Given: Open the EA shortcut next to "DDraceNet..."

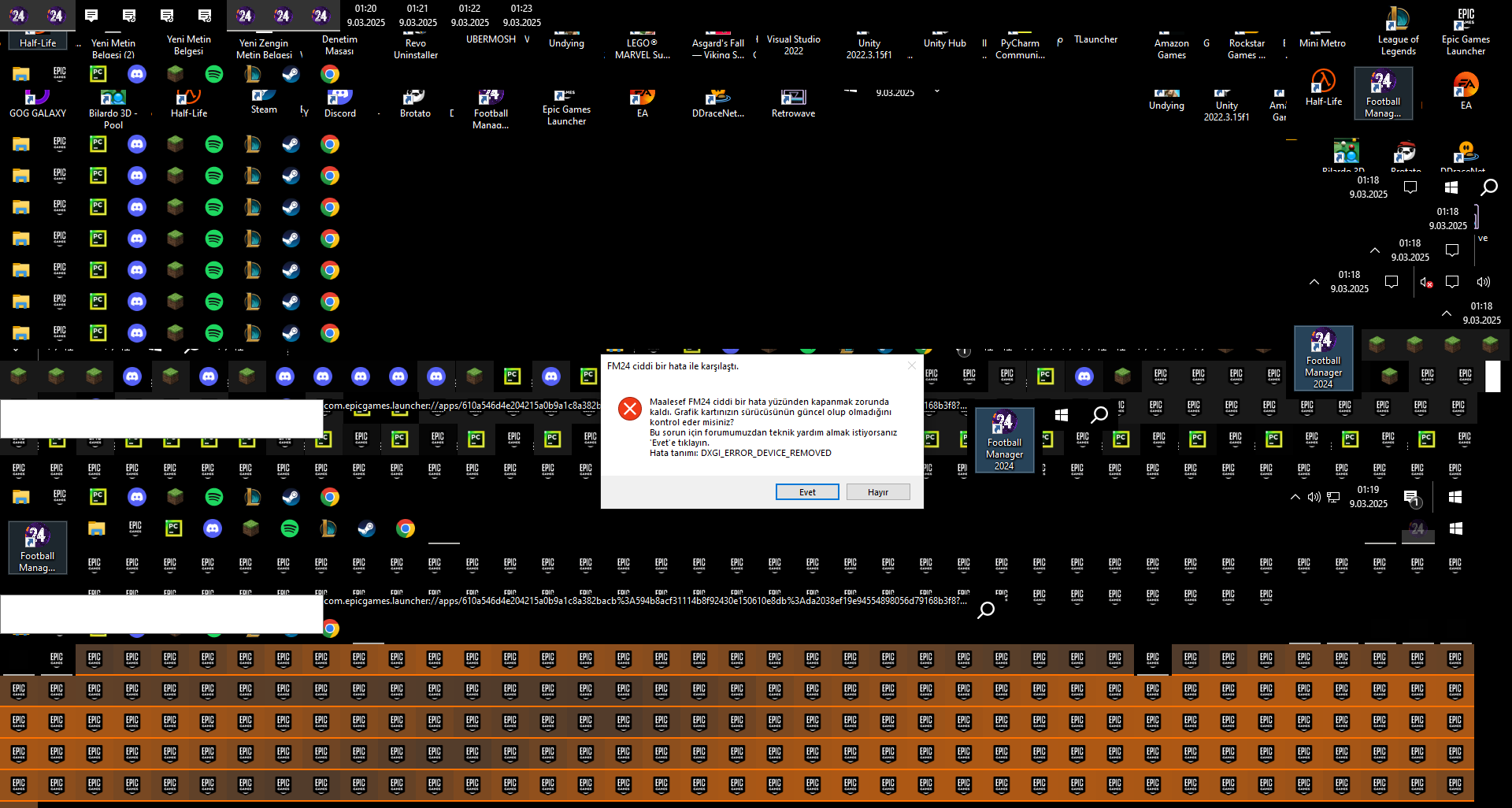Looking at the screenshot, I should point(643,105).
